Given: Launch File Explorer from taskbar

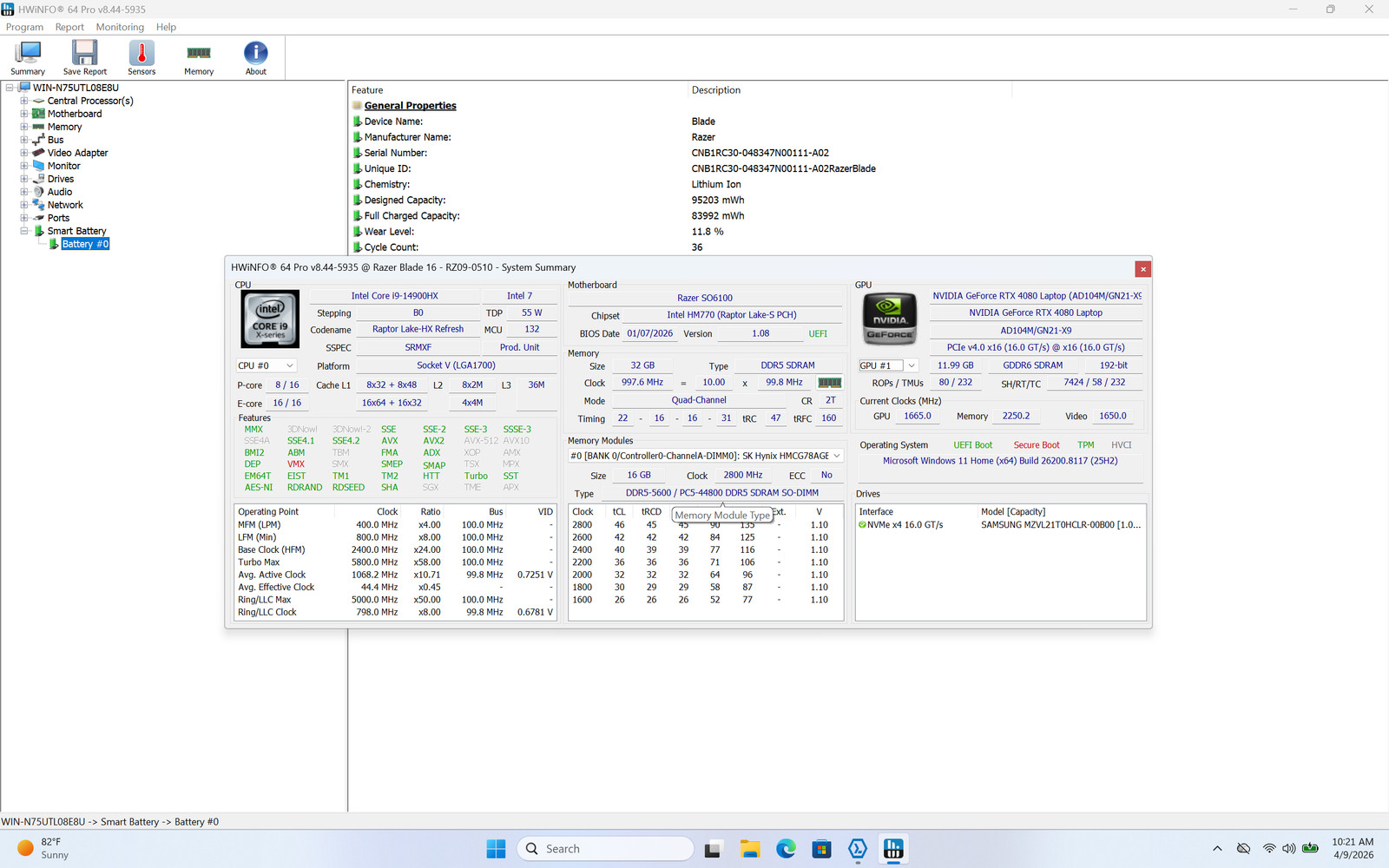Looking at the screenshot, I should (x=750, y=849).
